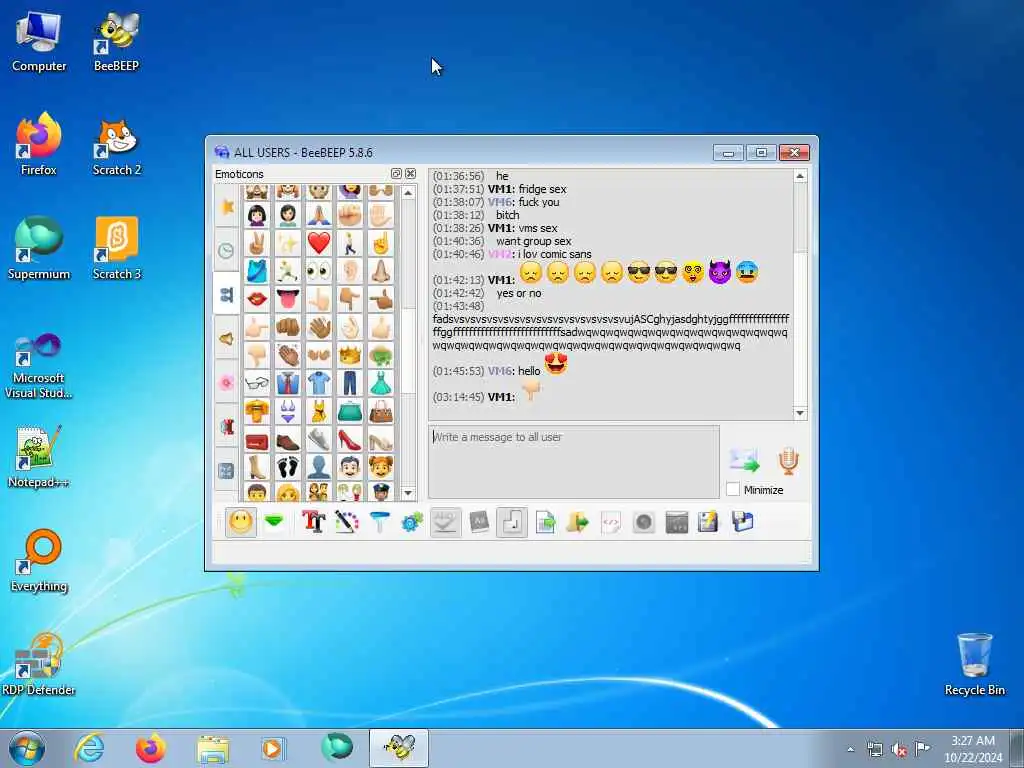Click the emoticon list scroll-up arrow
This screenshot has height=768, width=1024.
point(408,193)
